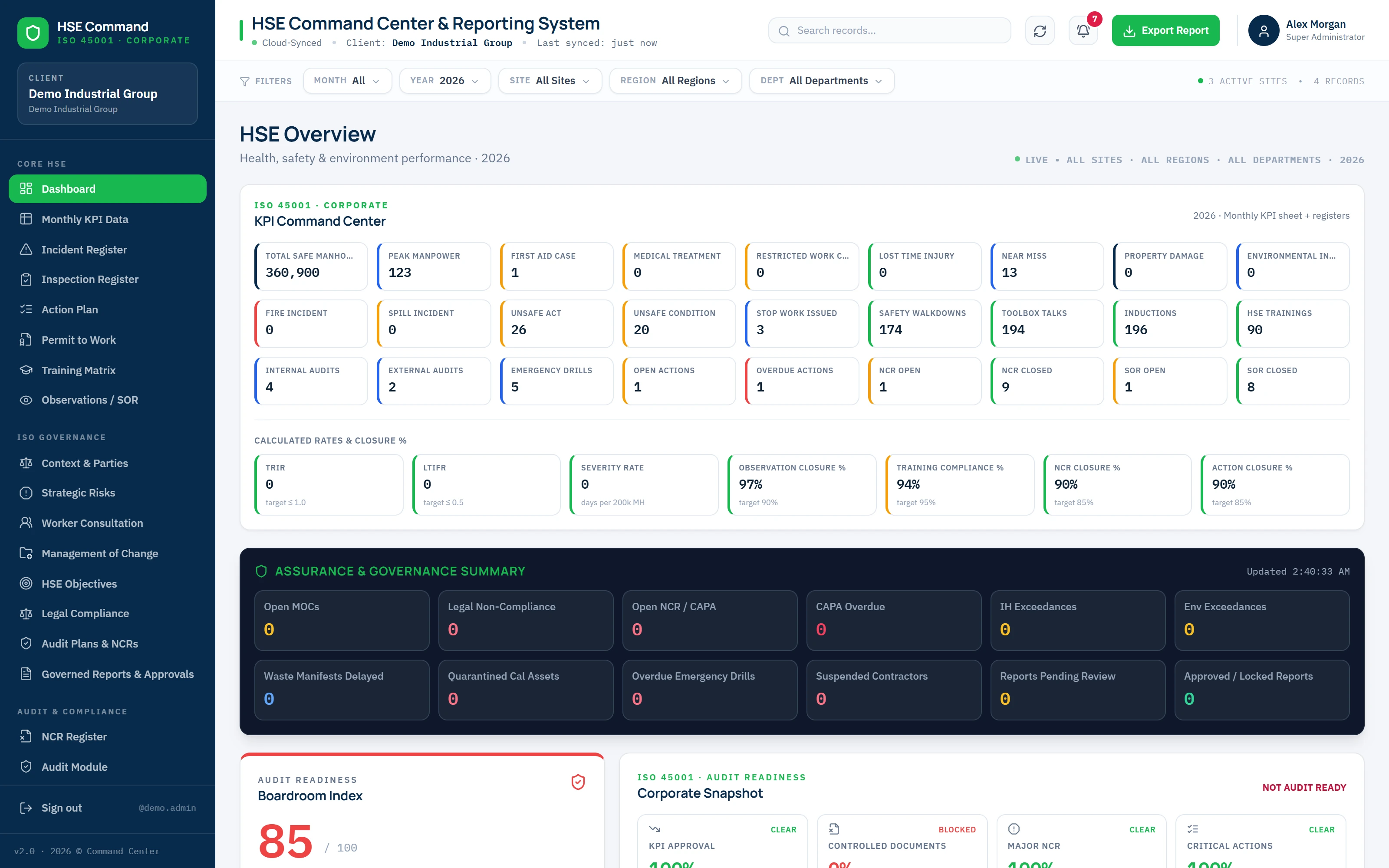Click the Alex Morgan user avatar icon

(1263, 30)
